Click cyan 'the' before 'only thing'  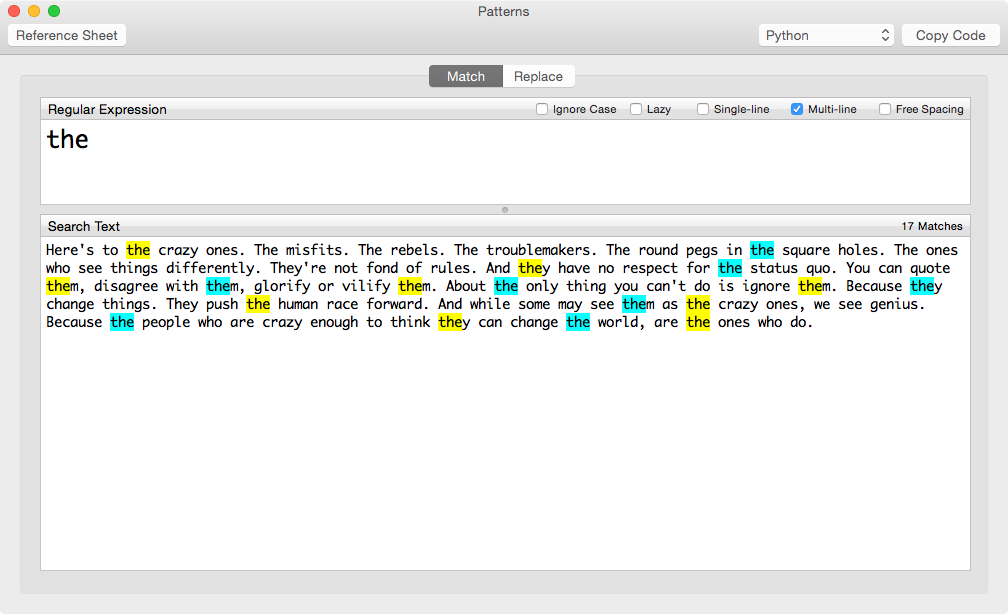pos(506,286)
